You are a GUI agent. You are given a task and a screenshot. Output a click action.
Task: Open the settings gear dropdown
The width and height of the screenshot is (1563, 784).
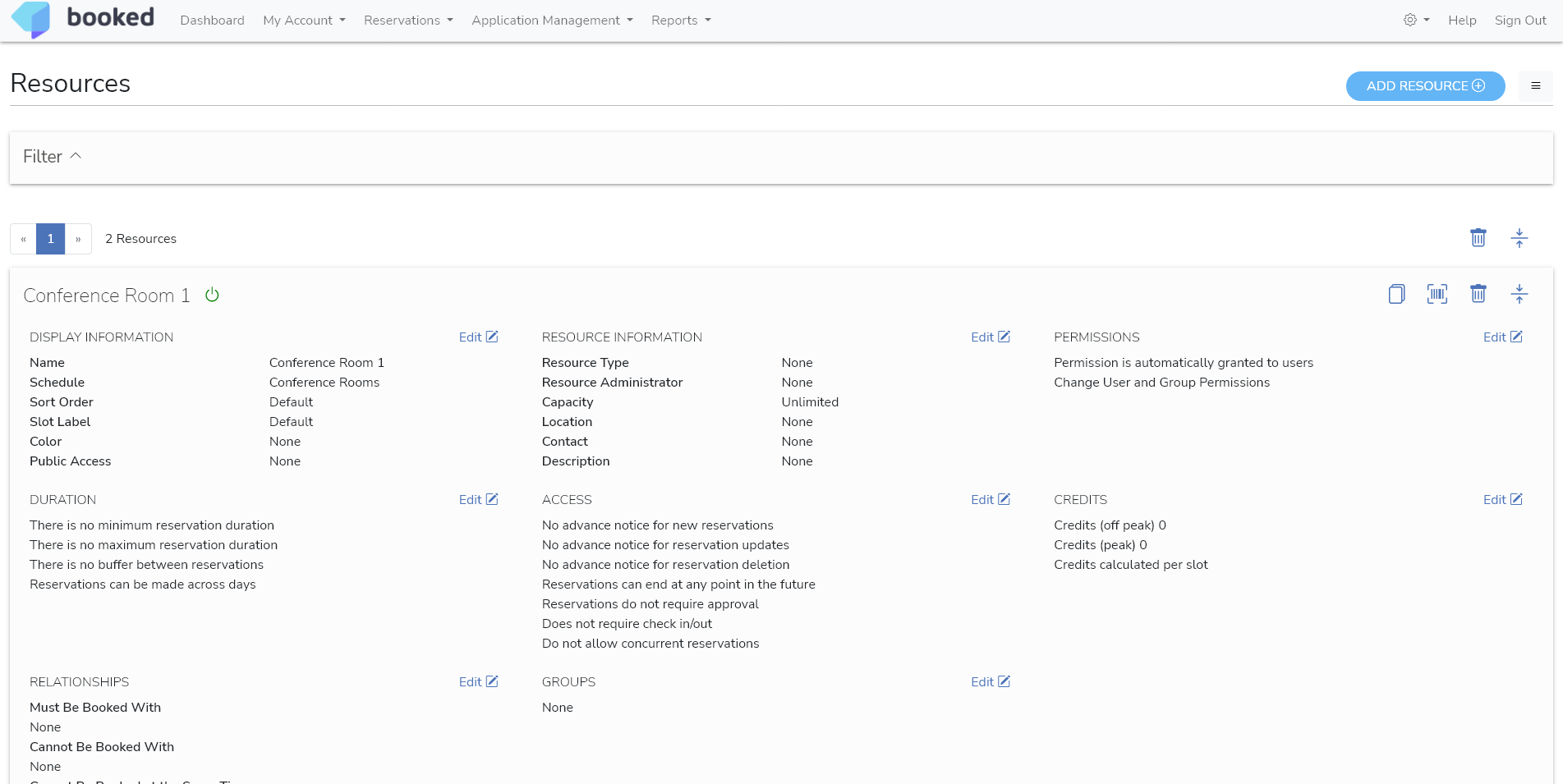tap(1416, 20)
